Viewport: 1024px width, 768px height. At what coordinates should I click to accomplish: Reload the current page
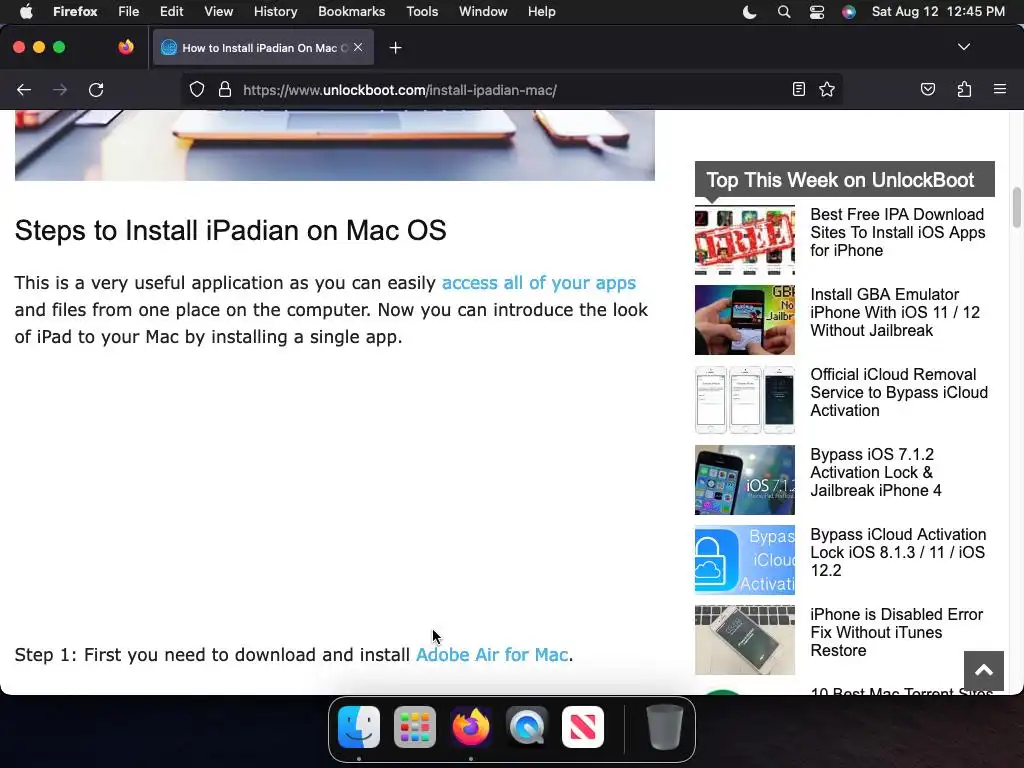(x=96, y=90)
